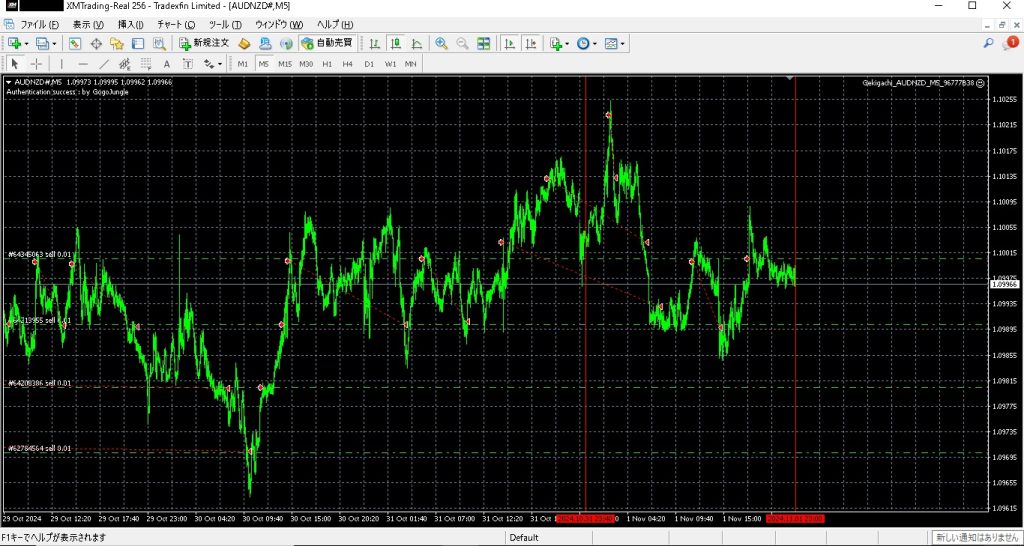Viewport: 1024px width, 546px height.
Task: Switch to the H1 timeframe
Action: click(327, 64)
